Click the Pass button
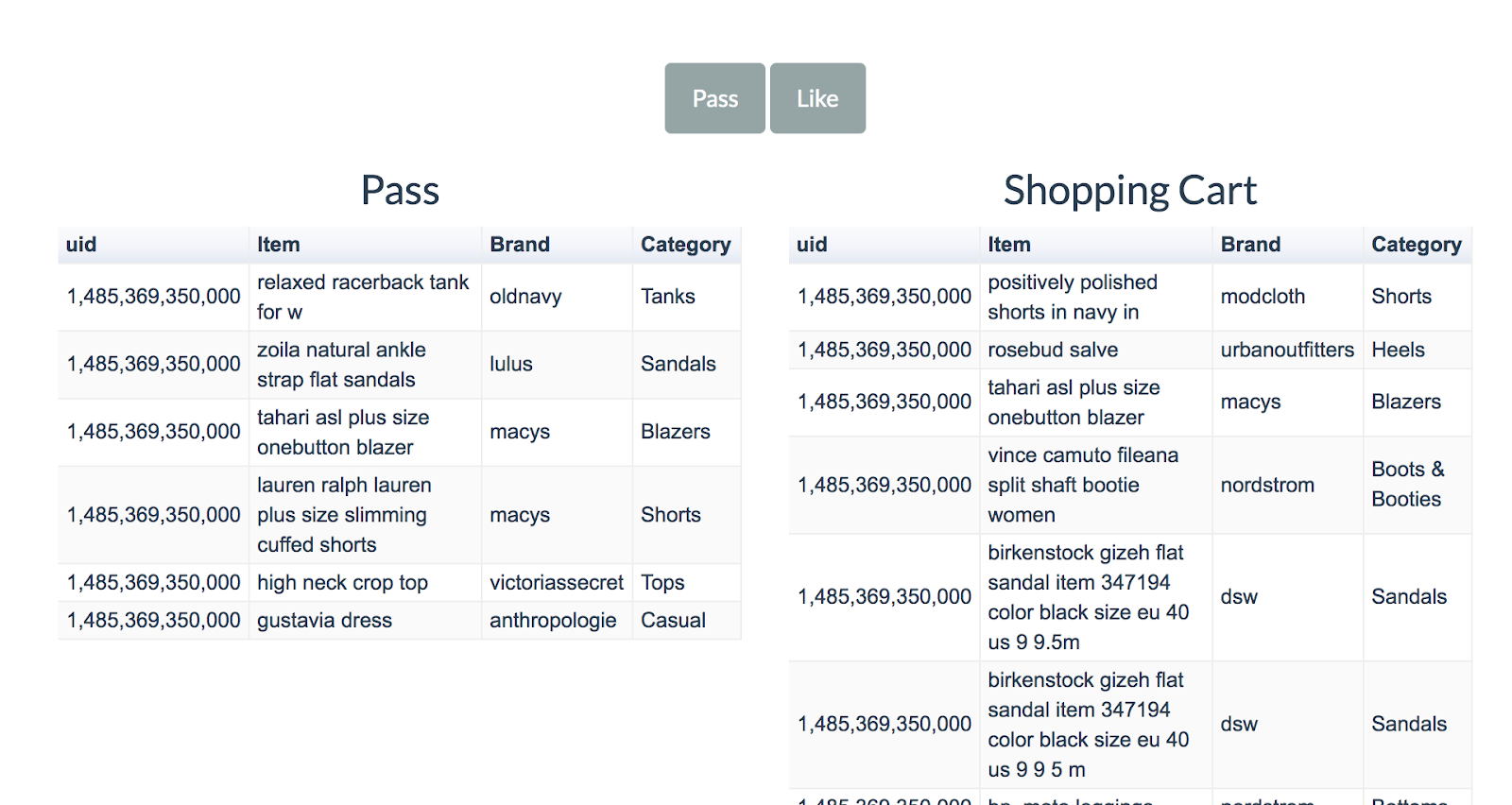Image resolution: width=1512 pixels, height=805 pixels. point(714,98)
